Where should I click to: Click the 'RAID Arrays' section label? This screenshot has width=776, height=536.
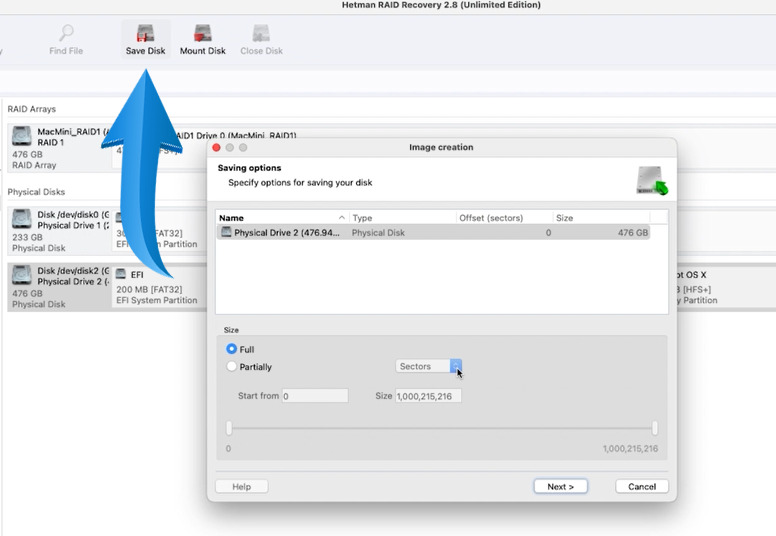pos(32,109)
